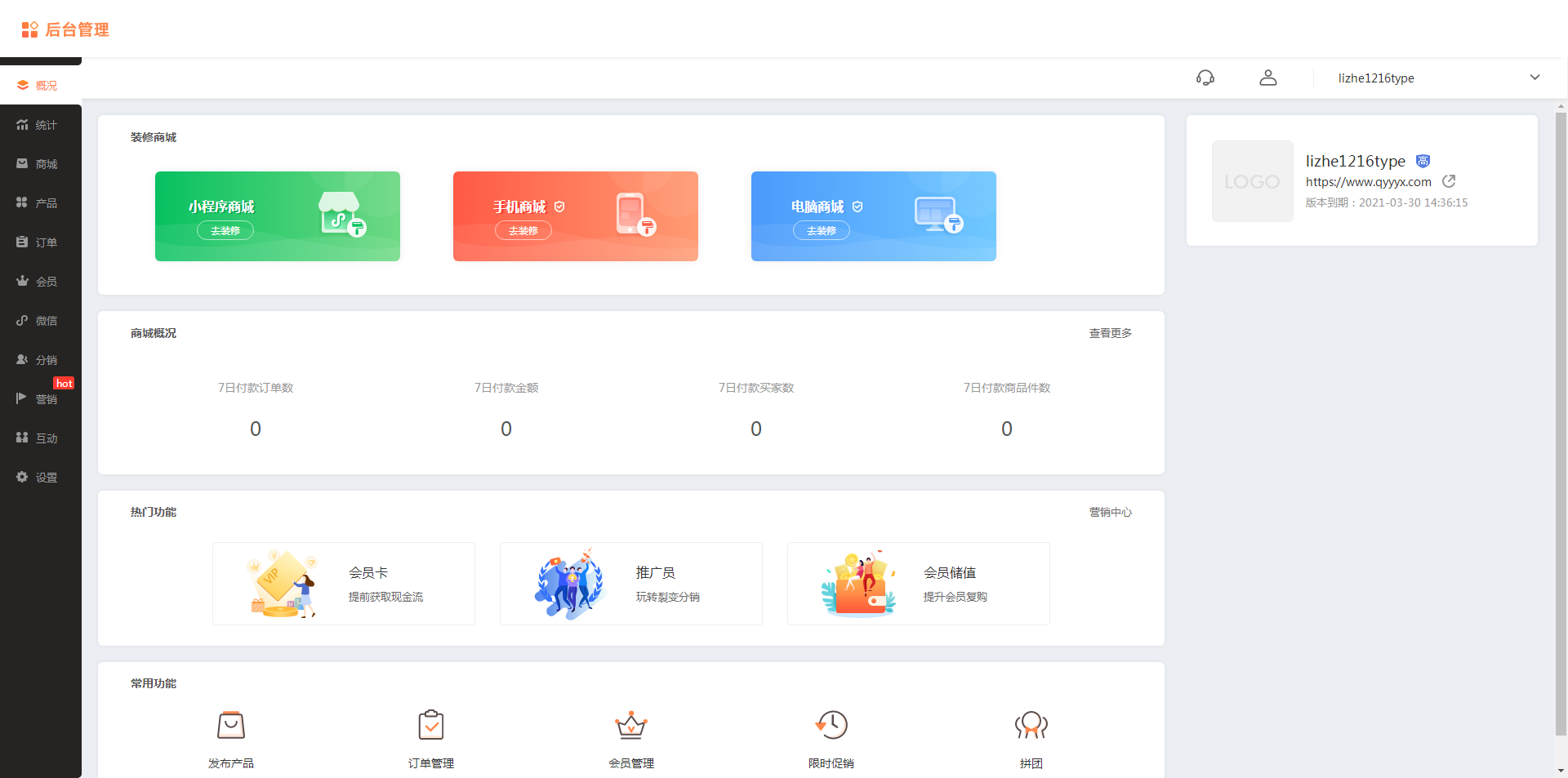Click the page vertical scrollbar
Image resolution: width=1568 pixels, height=778 pixels.
pyautogui.click(x=1561, y=425)
